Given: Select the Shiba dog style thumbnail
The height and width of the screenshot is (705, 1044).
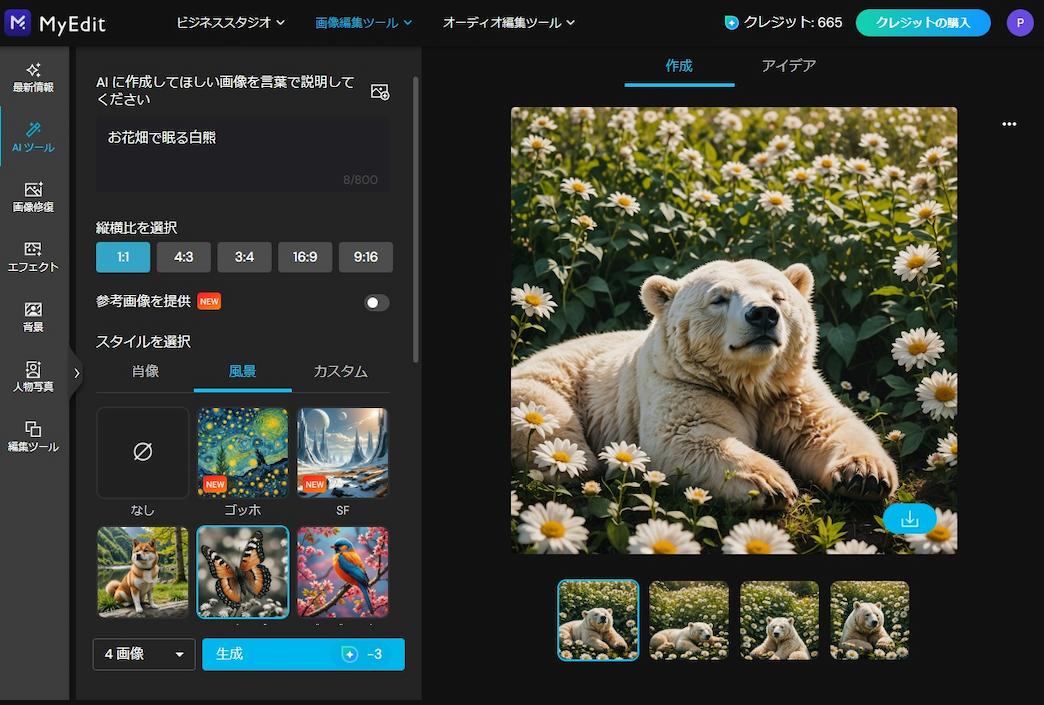Looking at the screenshot, I should tap(142, 572).
